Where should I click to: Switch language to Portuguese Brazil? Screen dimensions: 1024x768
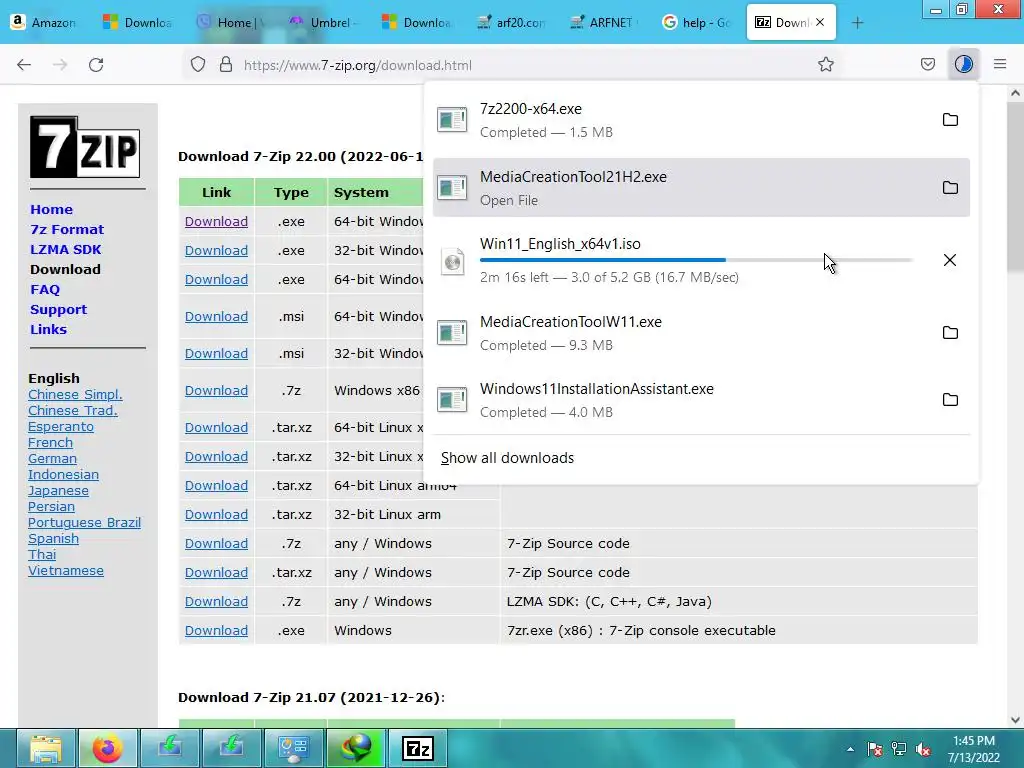84,522
